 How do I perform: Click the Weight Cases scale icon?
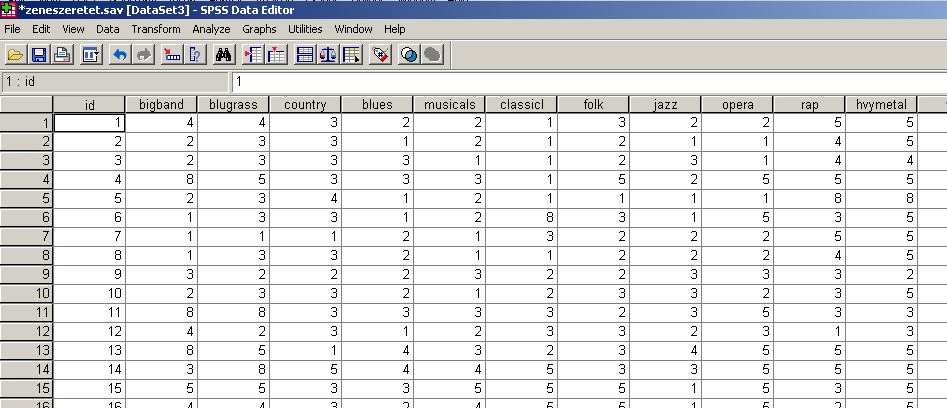pyautogui.click(x=327, y=54)
